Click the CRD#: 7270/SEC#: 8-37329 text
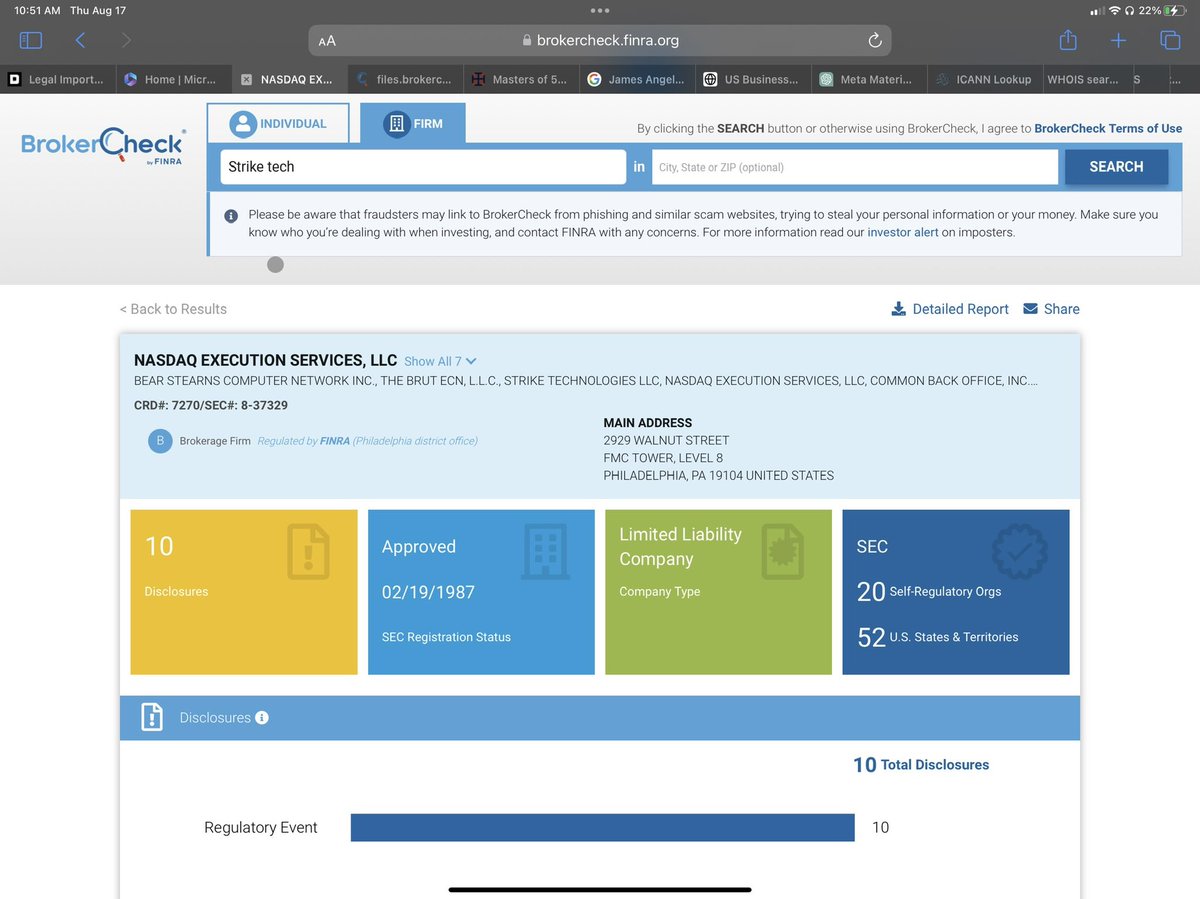Viewport: 1200px width, 899px height. pos(211,405)
